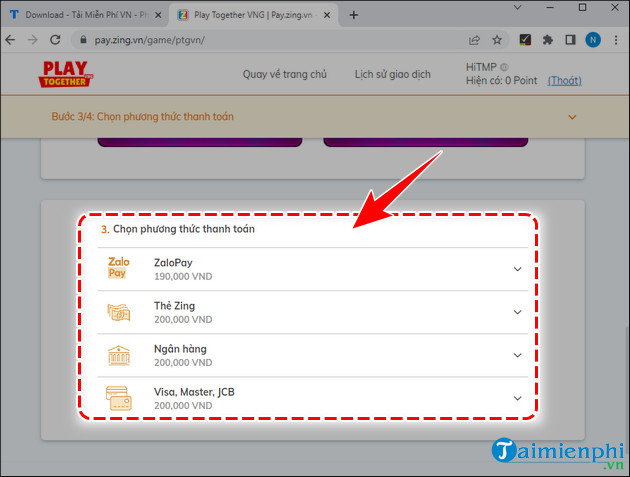
Task: Click the info icon next to HiTMP
Action: [504, 67]
